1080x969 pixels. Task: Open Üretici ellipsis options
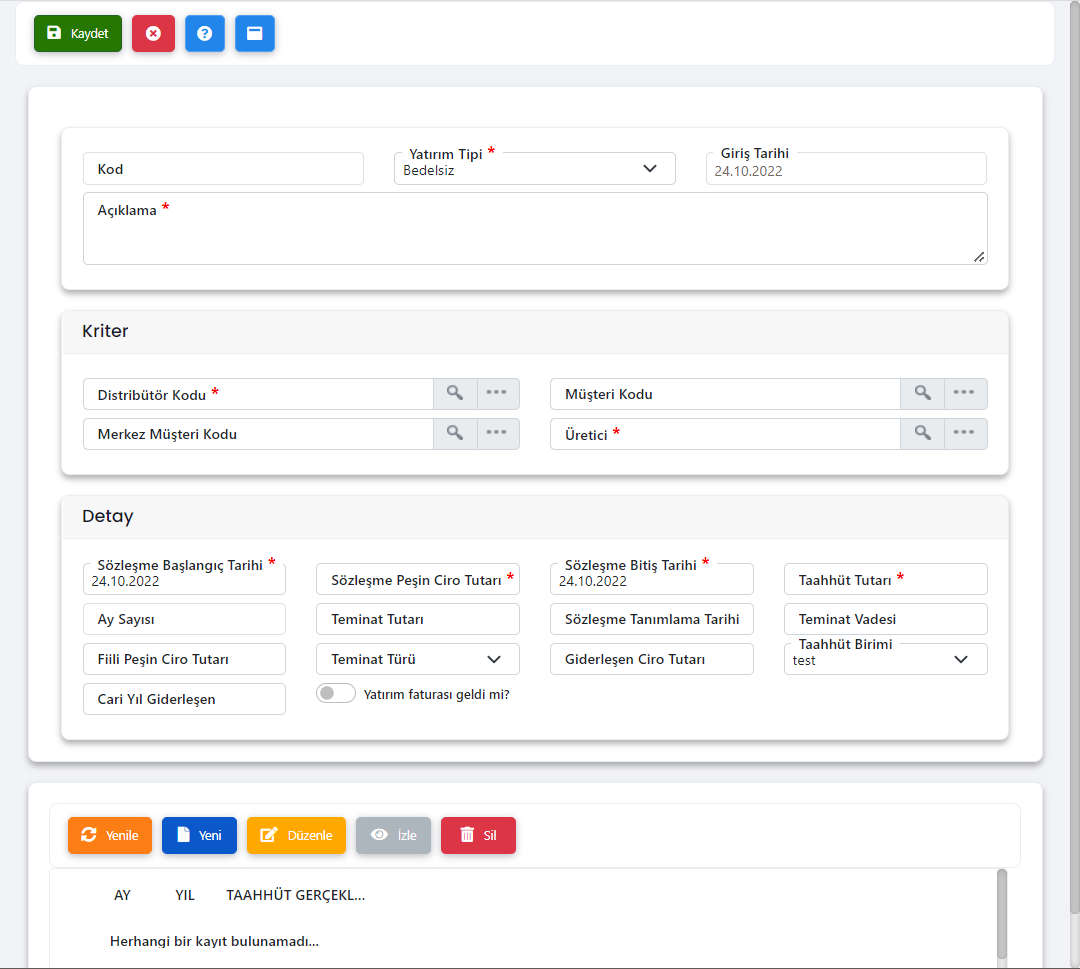pos(964,434)
